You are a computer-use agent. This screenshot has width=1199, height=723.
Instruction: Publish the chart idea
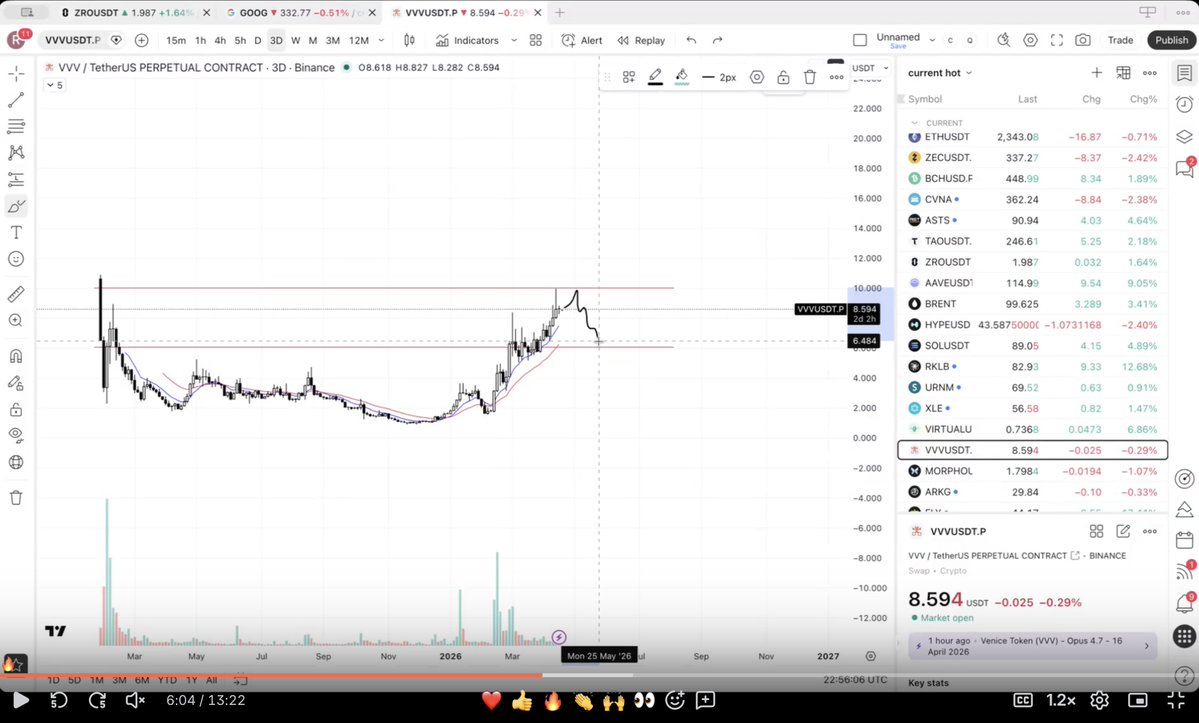click(1171, 40)
